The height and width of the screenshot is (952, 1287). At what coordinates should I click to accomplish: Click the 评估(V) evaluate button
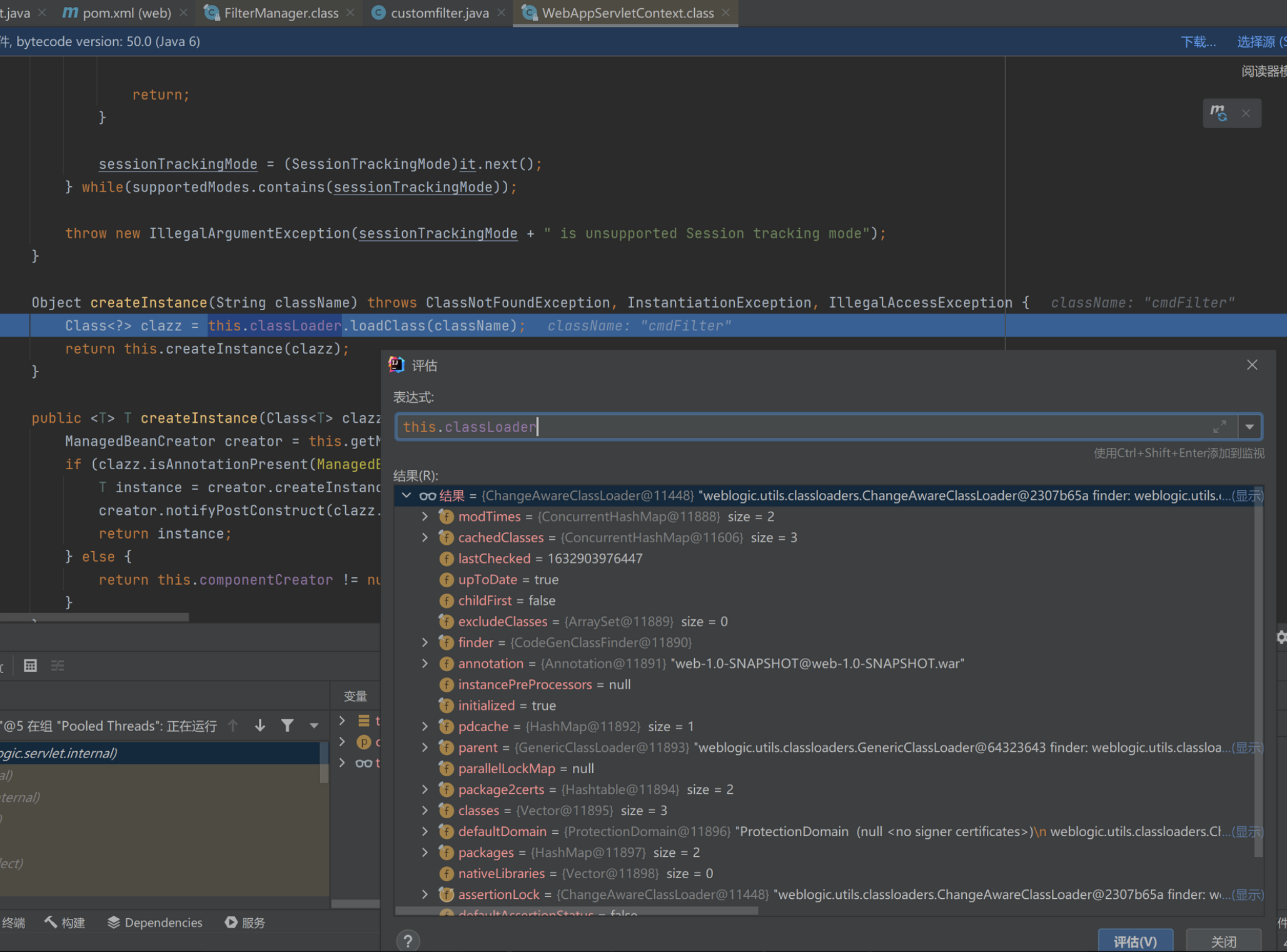click(1134, 941)
